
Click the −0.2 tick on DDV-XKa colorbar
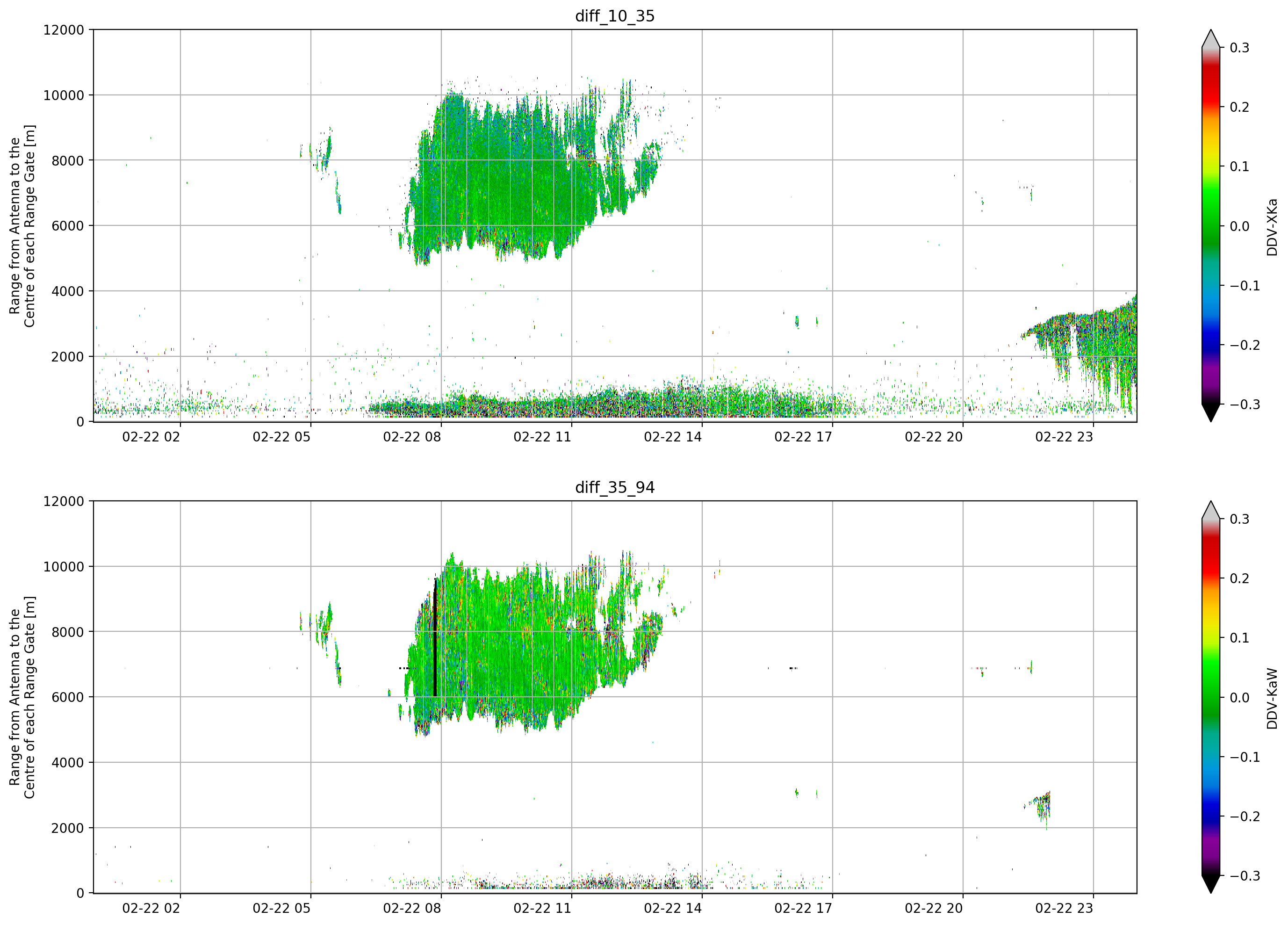pos(1245,346)
